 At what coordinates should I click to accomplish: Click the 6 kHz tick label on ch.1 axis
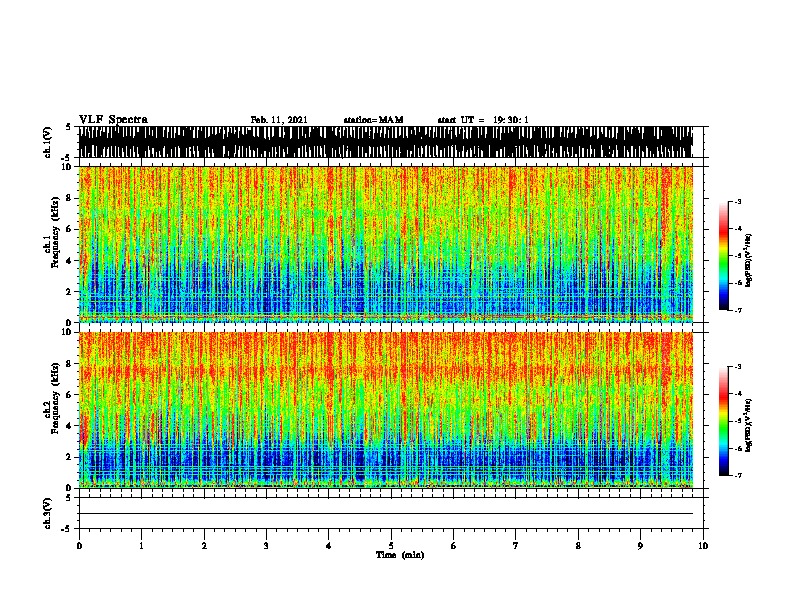(x=69, y=230)
